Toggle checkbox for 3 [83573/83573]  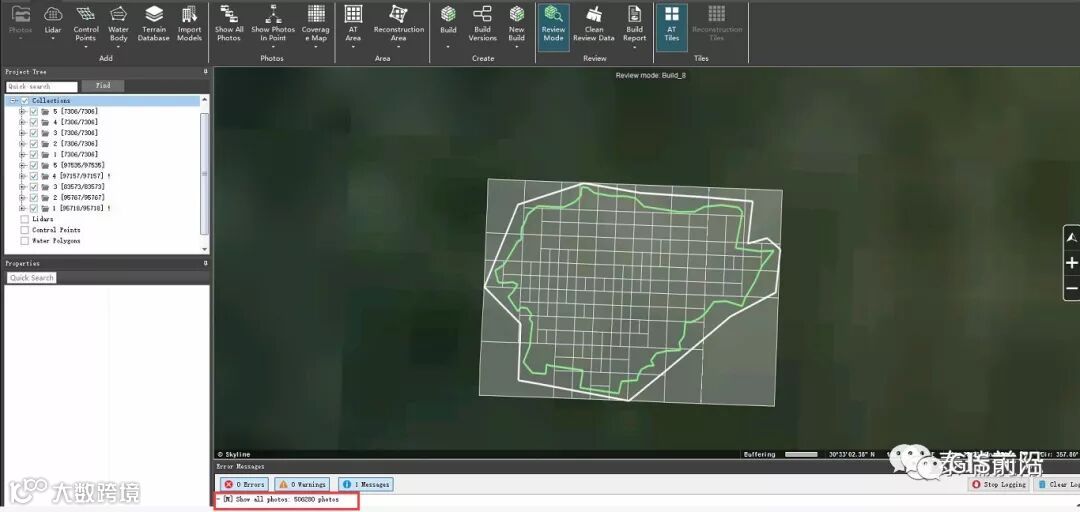34,187
